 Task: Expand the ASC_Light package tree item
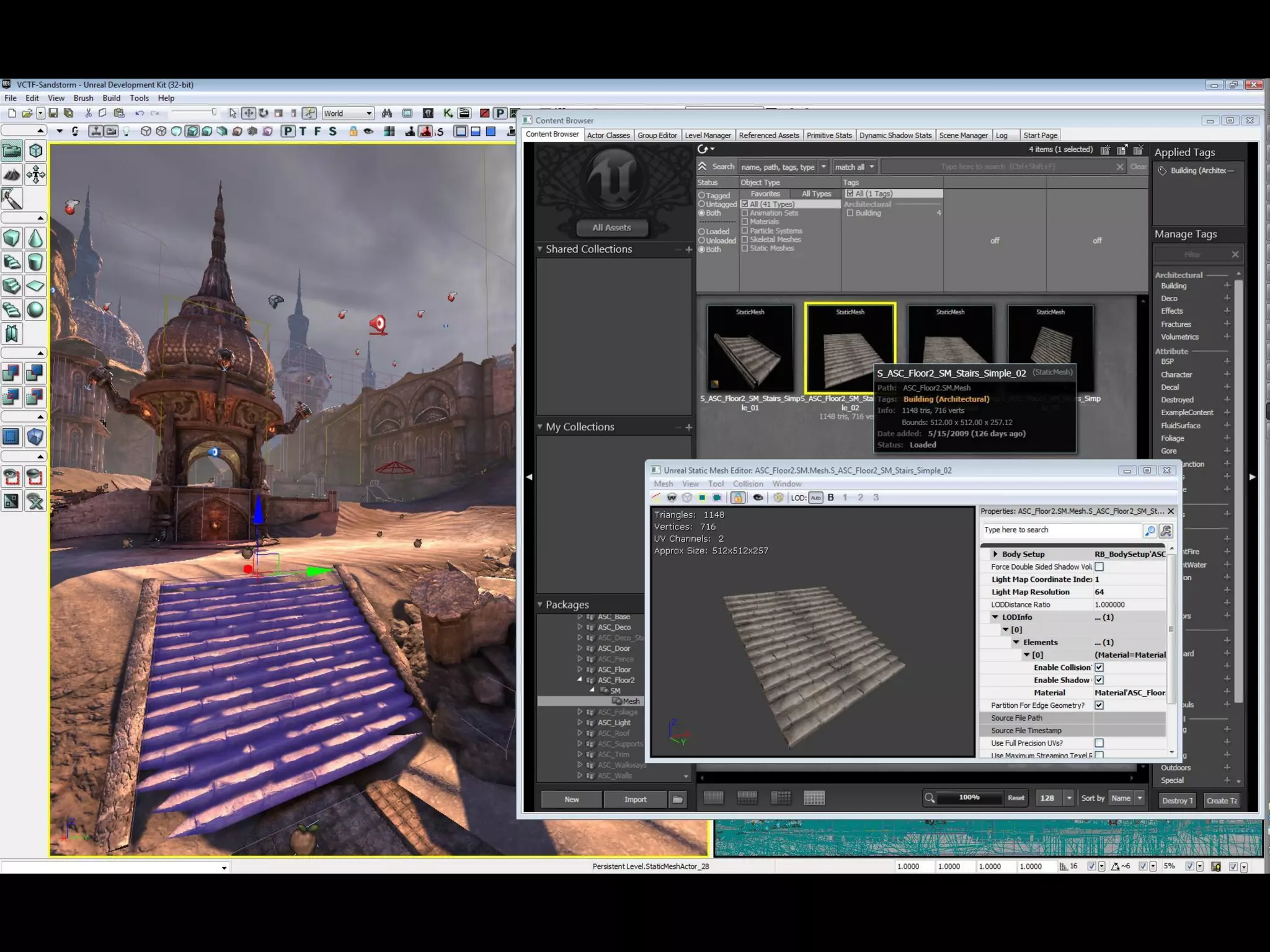click(580, 723)
